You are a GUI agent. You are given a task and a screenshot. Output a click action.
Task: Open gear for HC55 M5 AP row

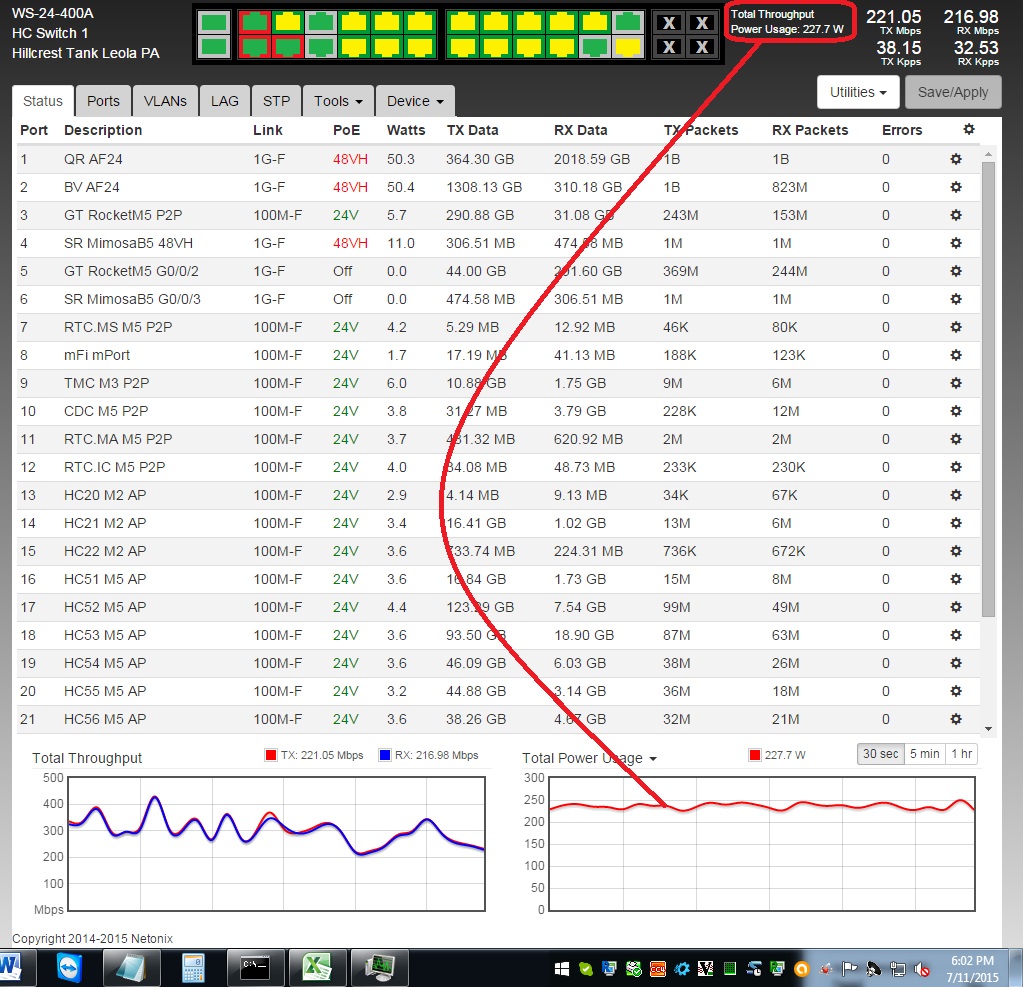click(x=956, y=692)
